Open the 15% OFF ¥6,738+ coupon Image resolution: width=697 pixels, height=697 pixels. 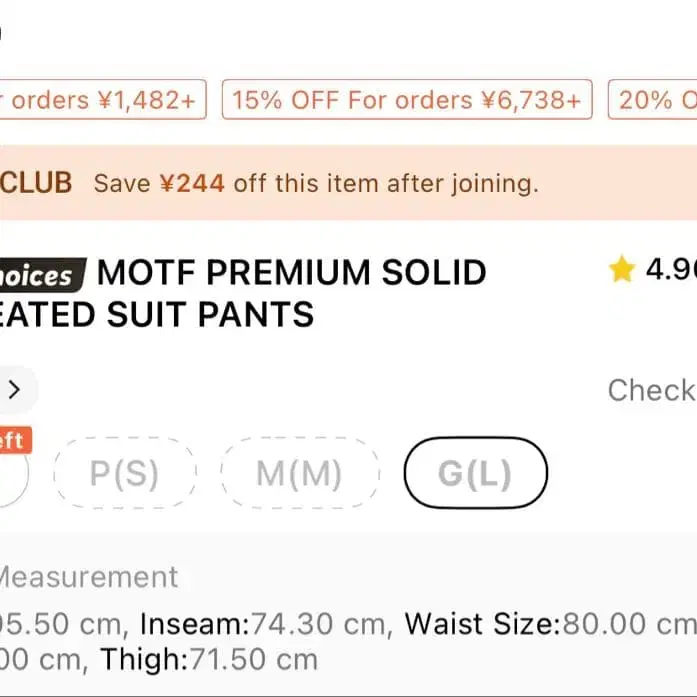pos(406,100)
